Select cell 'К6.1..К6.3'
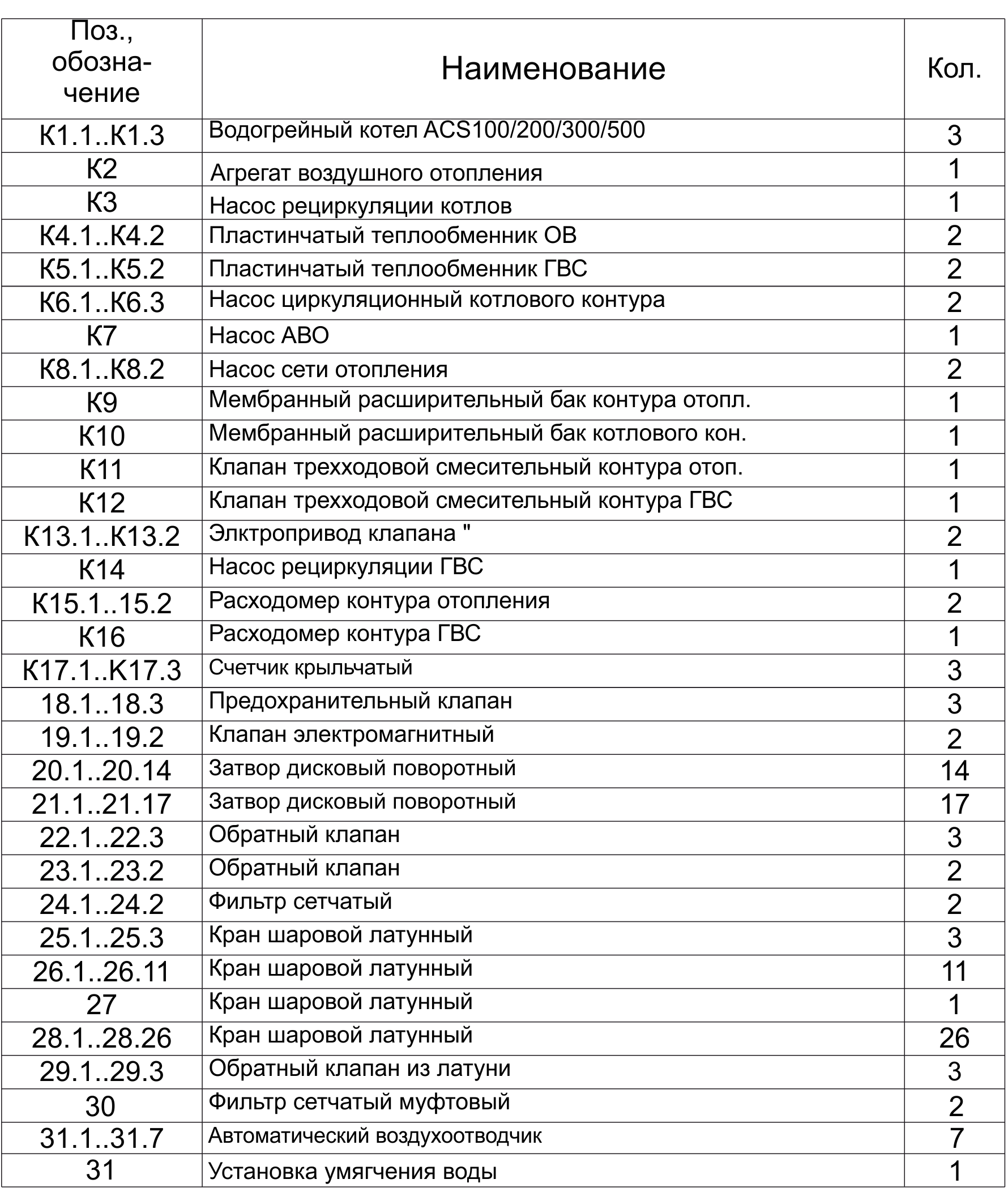Viewport: 1008px width, 1192px height. click(102, 302)
